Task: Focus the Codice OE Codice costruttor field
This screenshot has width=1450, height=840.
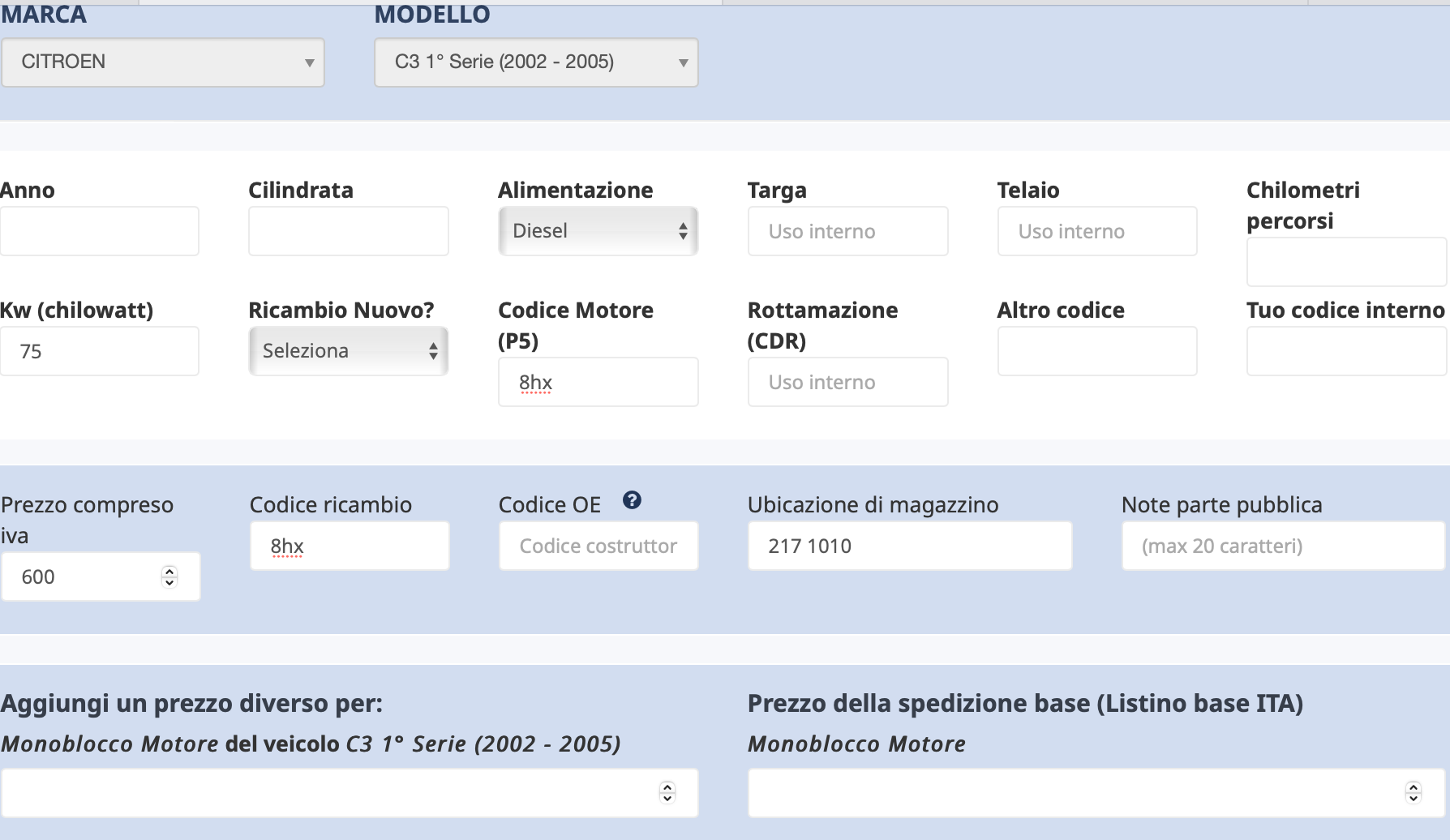Action: click(598, 546)
